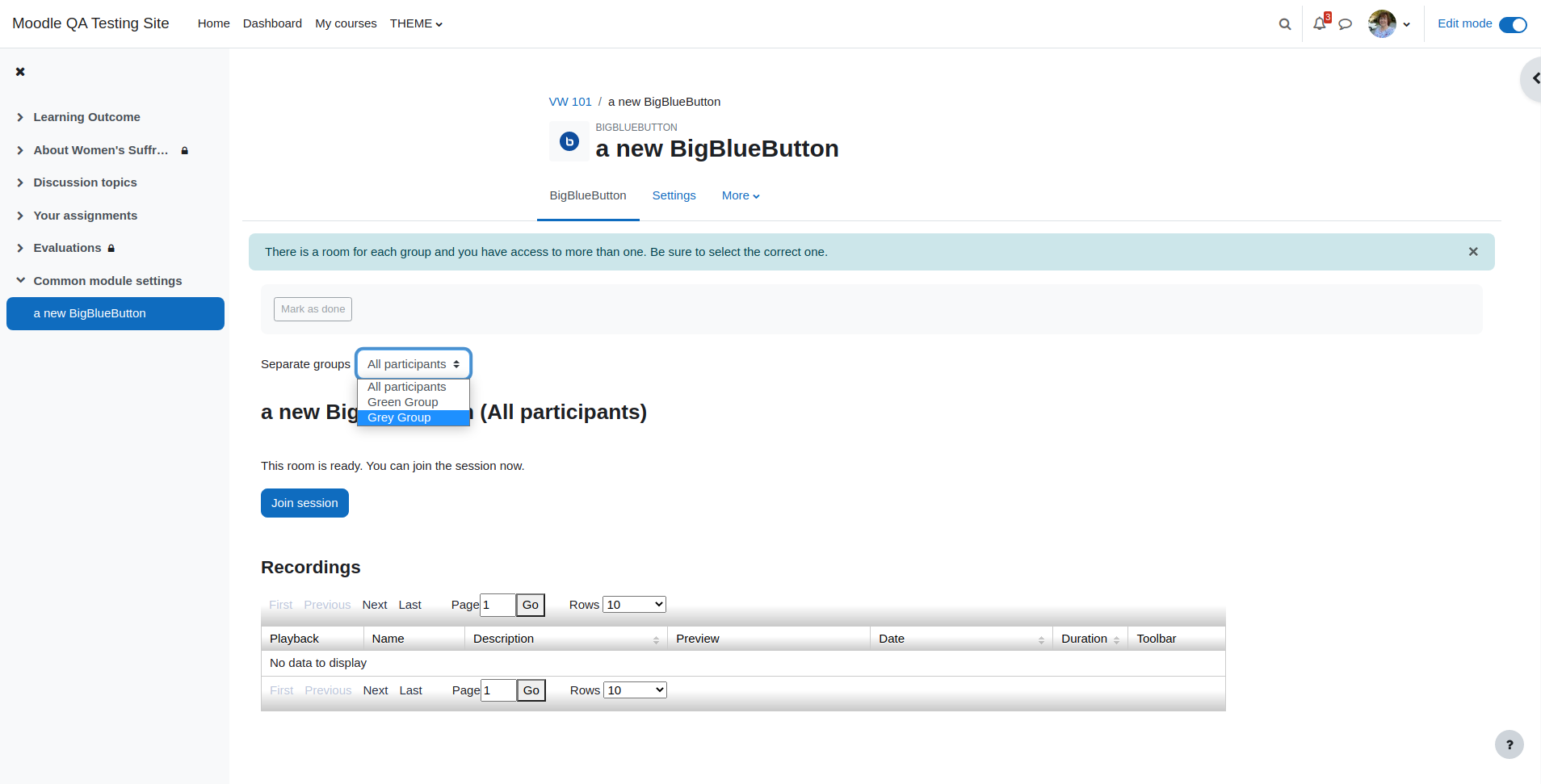The width and height of the screenshot is (1541, 784).
Task: Expand the Discussion topics section
Action: pos(20,182)
